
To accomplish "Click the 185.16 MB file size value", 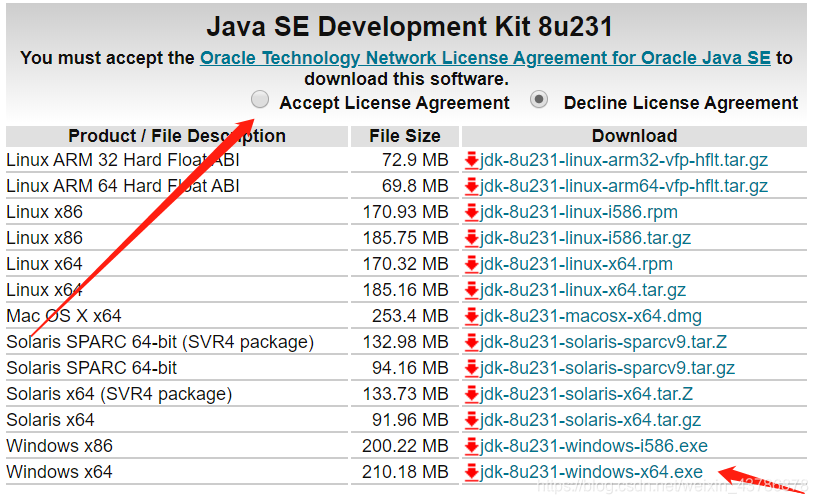I will (x=405, y=290).
